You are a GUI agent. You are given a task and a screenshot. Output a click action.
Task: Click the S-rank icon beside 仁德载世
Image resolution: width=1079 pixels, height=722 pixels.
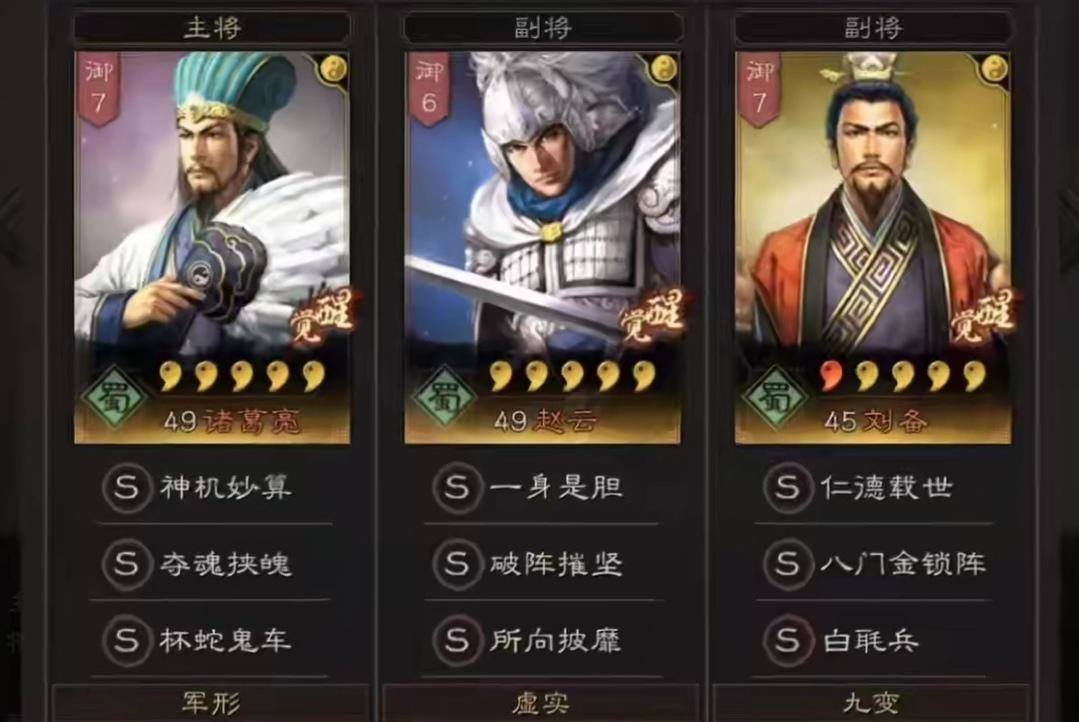click(x=788, y=488)
